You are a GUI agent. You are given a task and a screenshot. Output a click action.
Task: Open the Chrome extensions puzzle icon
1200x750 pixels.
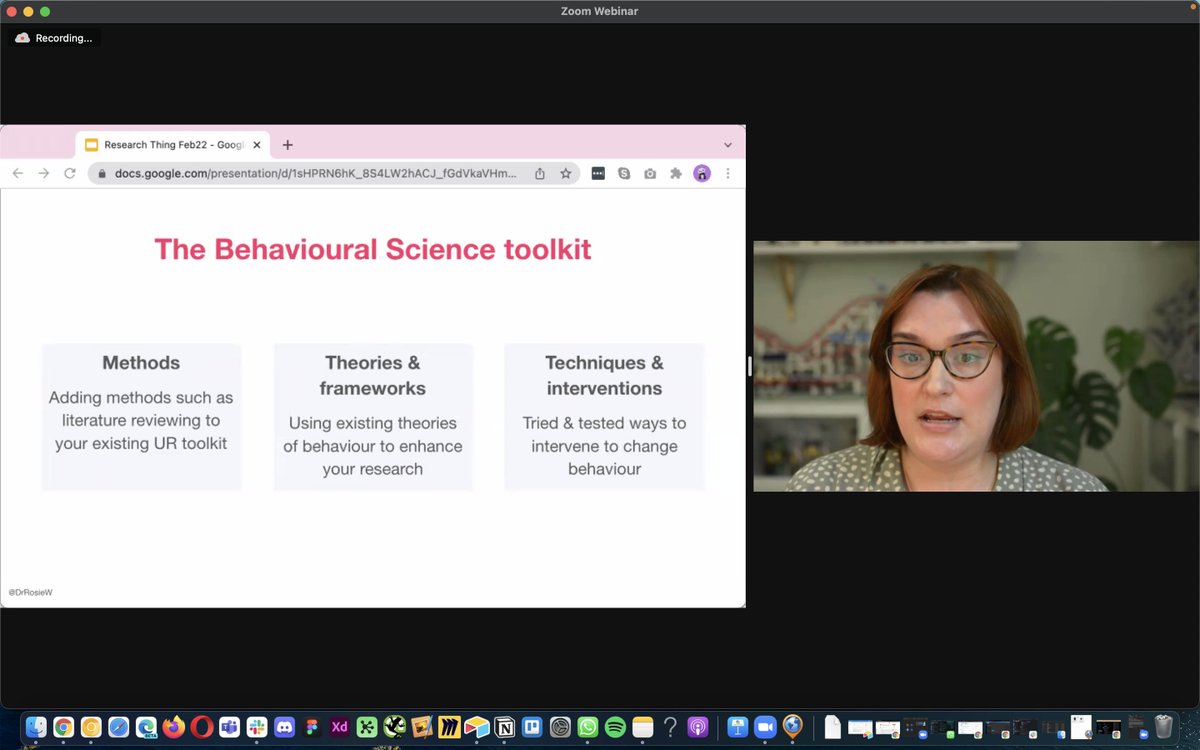tap(676, 173)
